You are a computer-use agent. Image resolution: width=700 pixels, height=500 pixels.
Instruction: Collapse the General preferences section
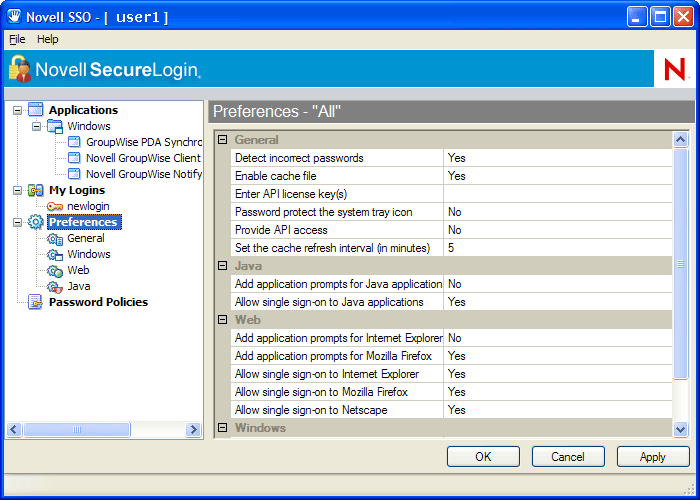pyautogui.click(x=222, y=140)
